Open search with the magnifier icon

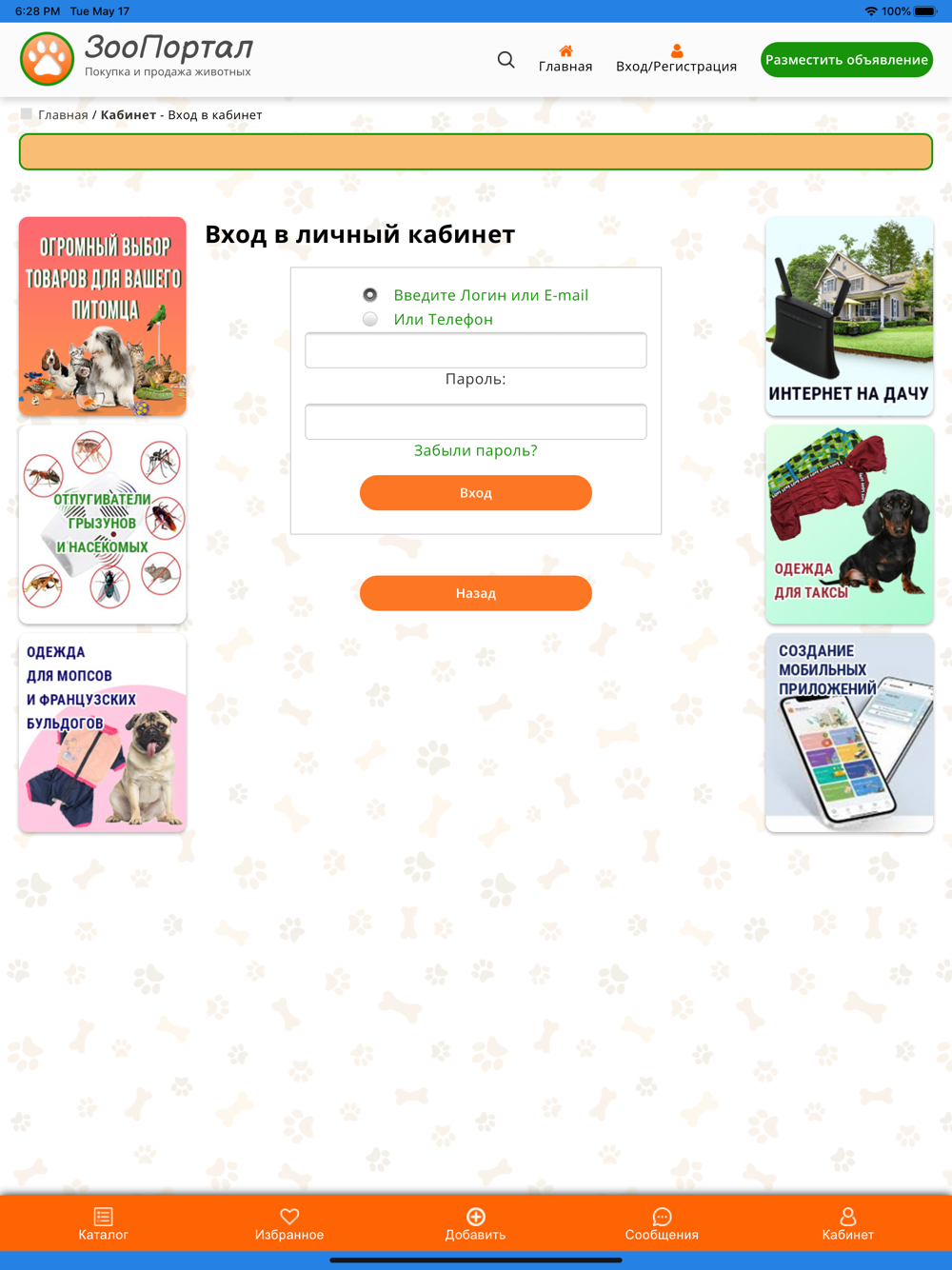(506, 60)
